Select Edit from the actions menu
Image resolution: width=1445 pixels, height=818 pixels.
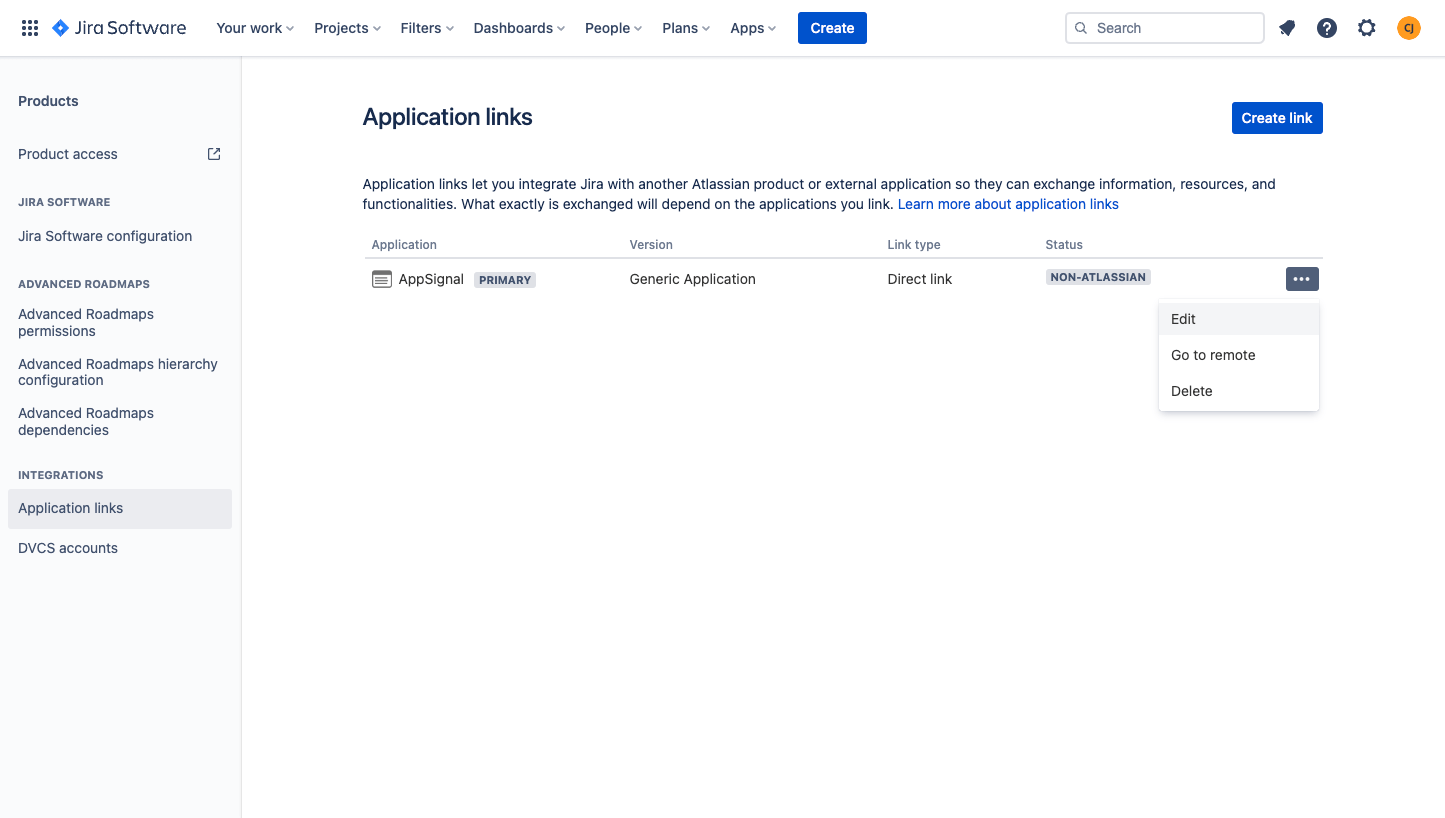1239,319
